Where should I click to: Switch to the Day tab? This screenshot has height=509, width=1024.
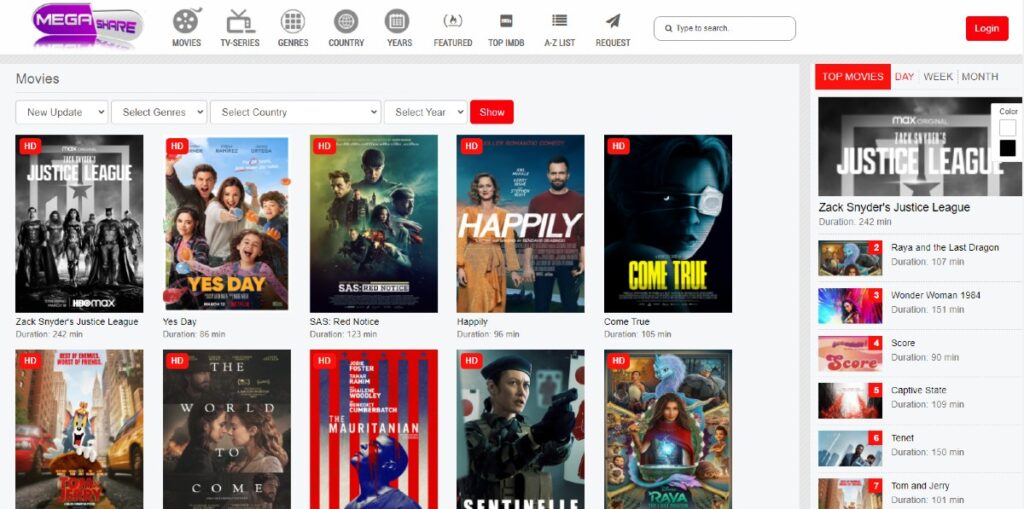click(x=904, y=76)
